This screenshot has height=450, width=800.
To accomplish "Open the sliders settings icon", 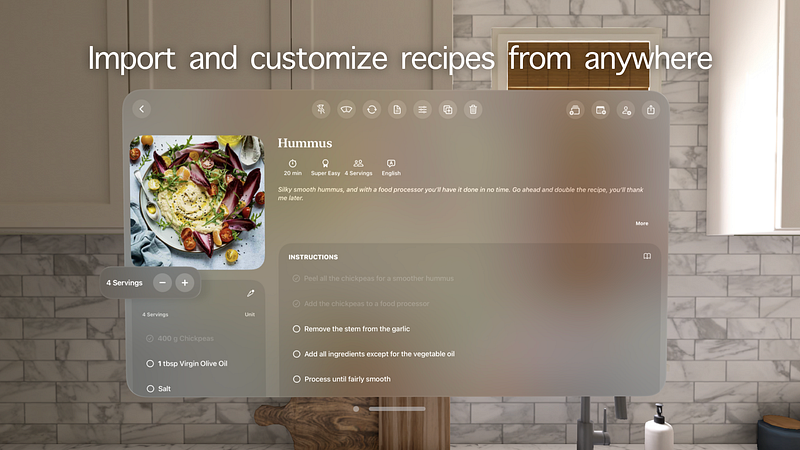I will click(x=422, y=109).
